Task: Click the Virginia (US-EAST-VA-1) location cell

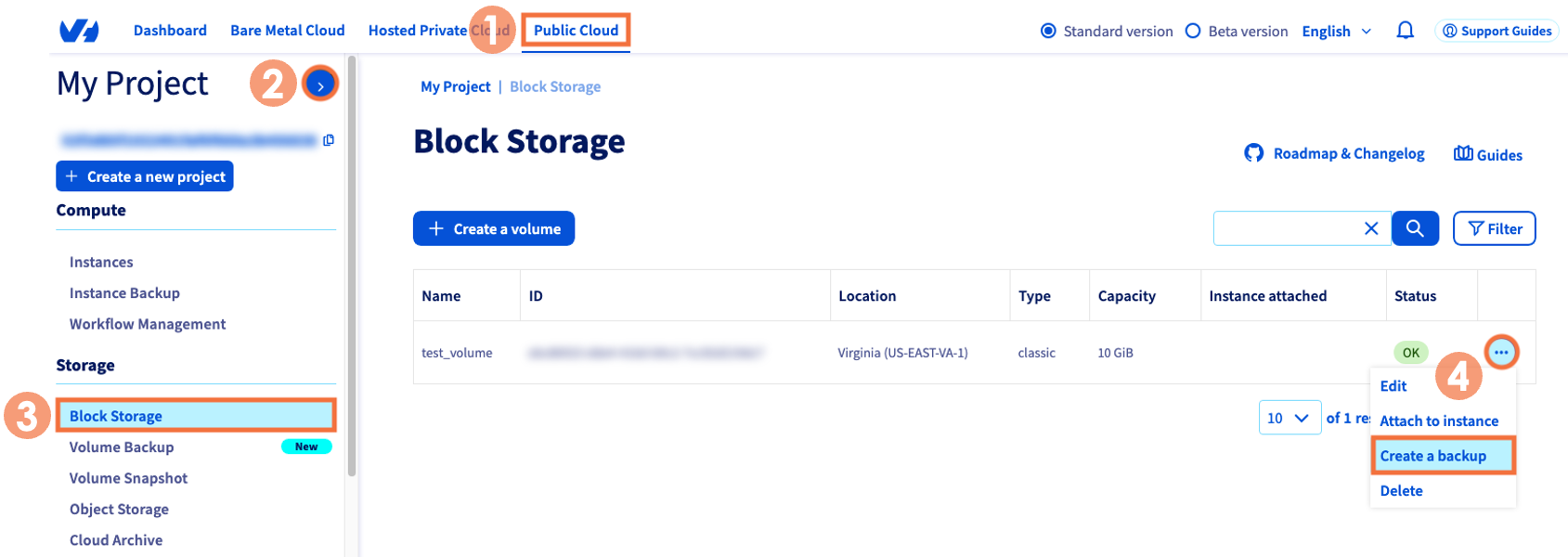Action: pos(902,353)
